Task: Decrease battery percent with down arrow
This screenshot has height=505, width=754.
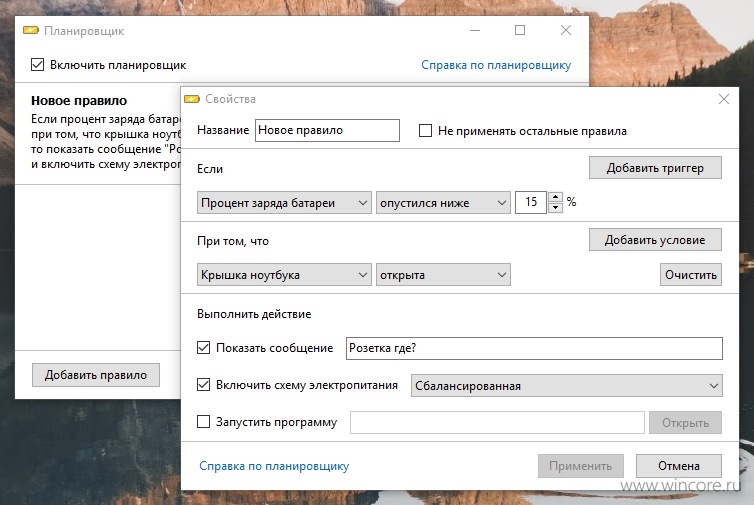Action: click(x=555, y=208)
